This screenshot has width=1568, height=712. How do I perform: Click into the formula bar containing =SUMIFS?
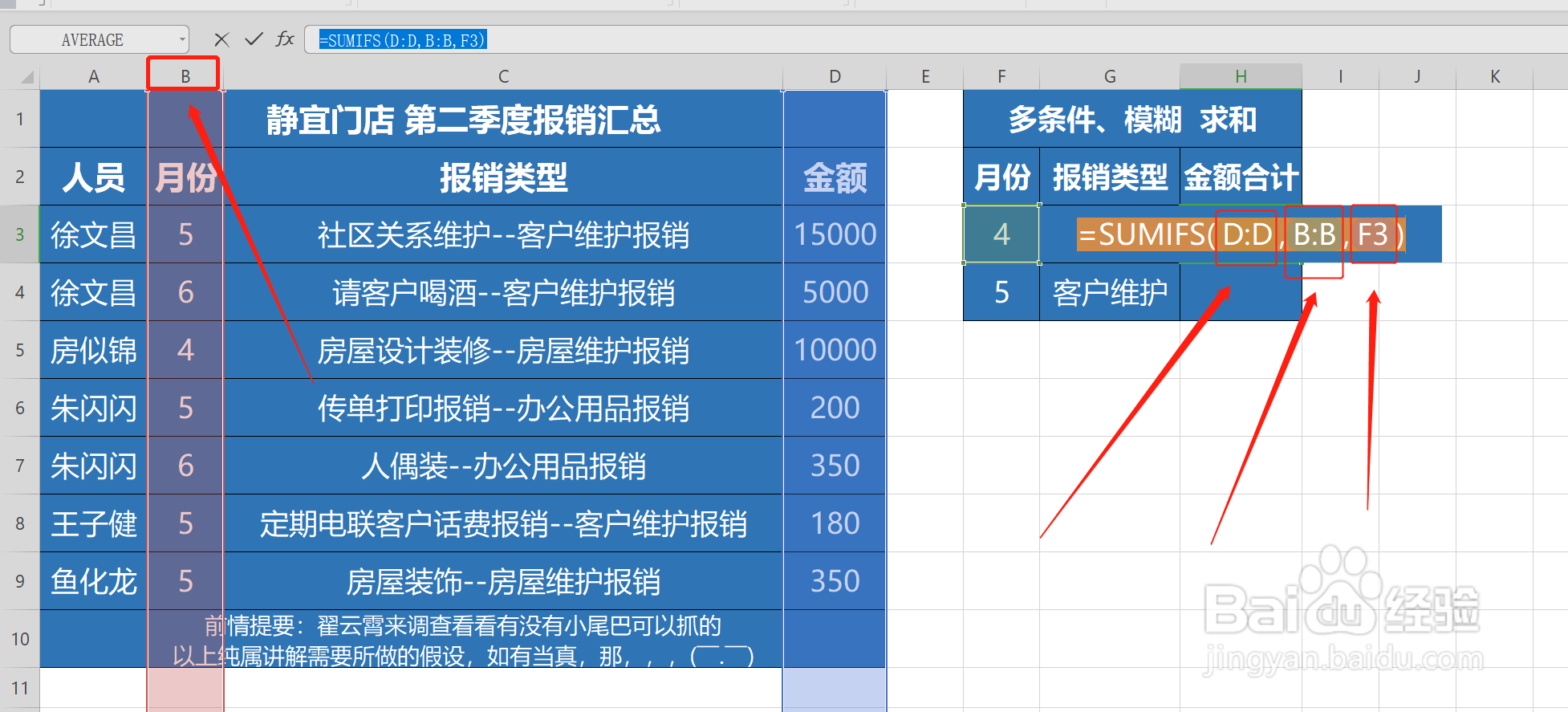coord(936,39)
